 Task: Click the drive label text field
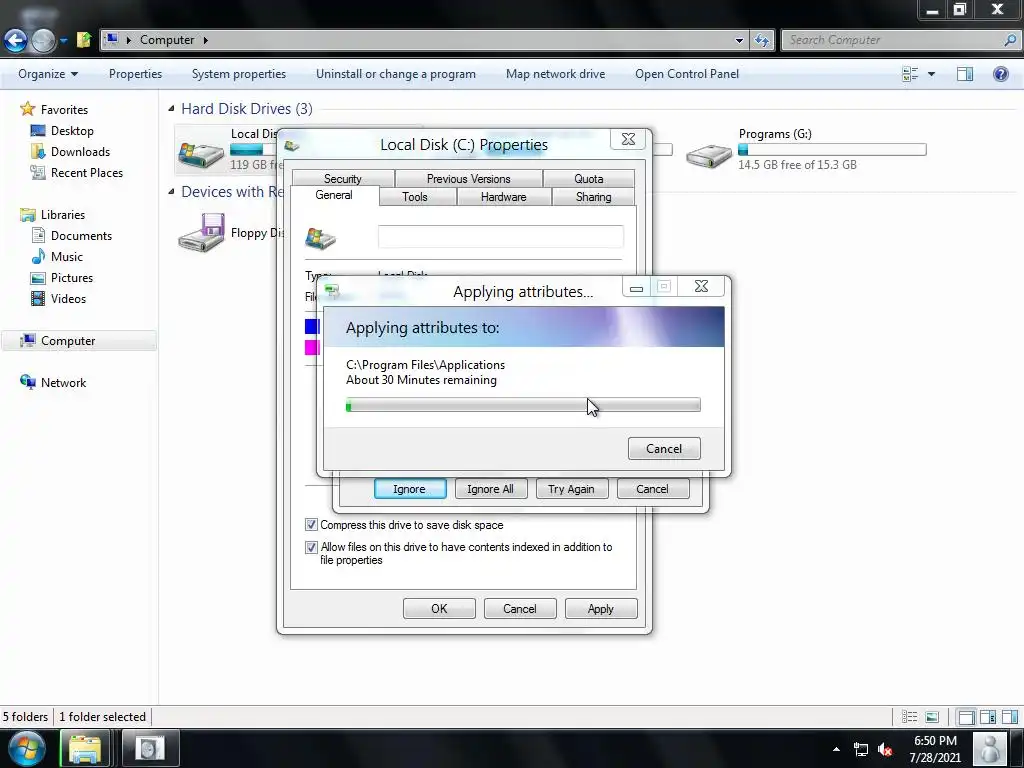click(x=501, y=236)
